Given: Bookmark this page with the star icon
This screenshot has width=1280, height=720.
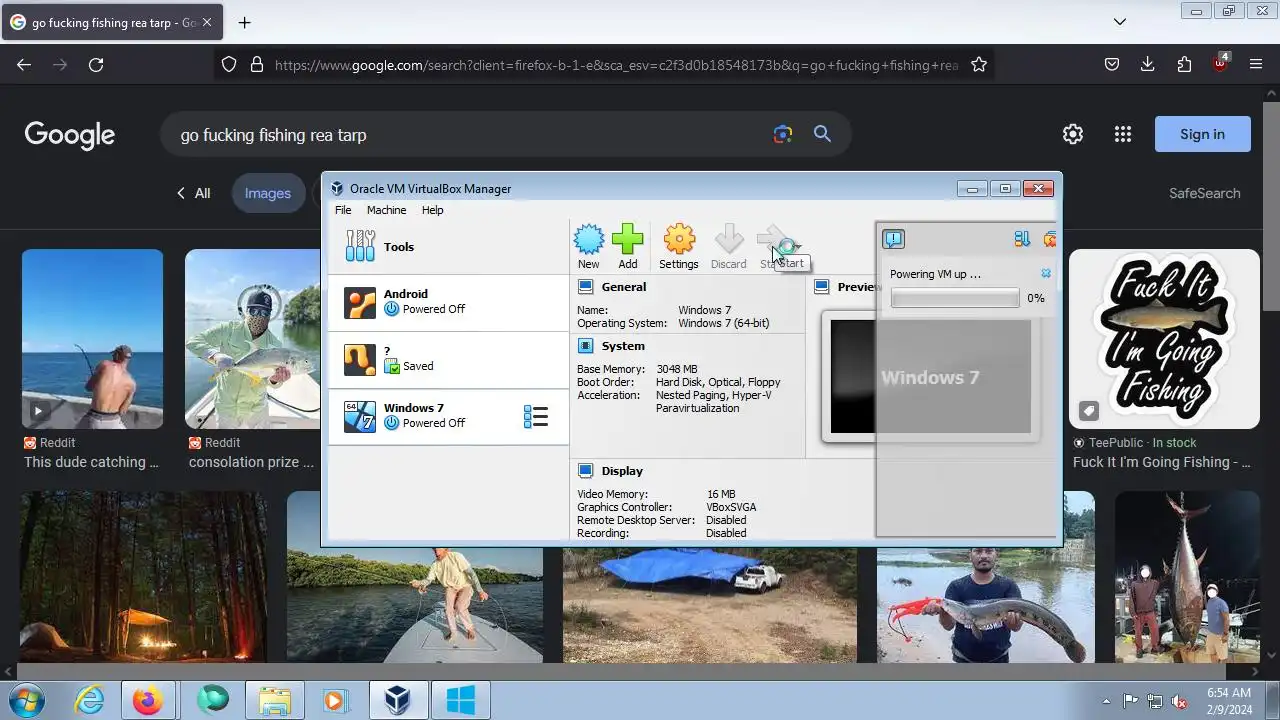Looking at the screenshot, I should pyautogui.click(x=979, y=64).
